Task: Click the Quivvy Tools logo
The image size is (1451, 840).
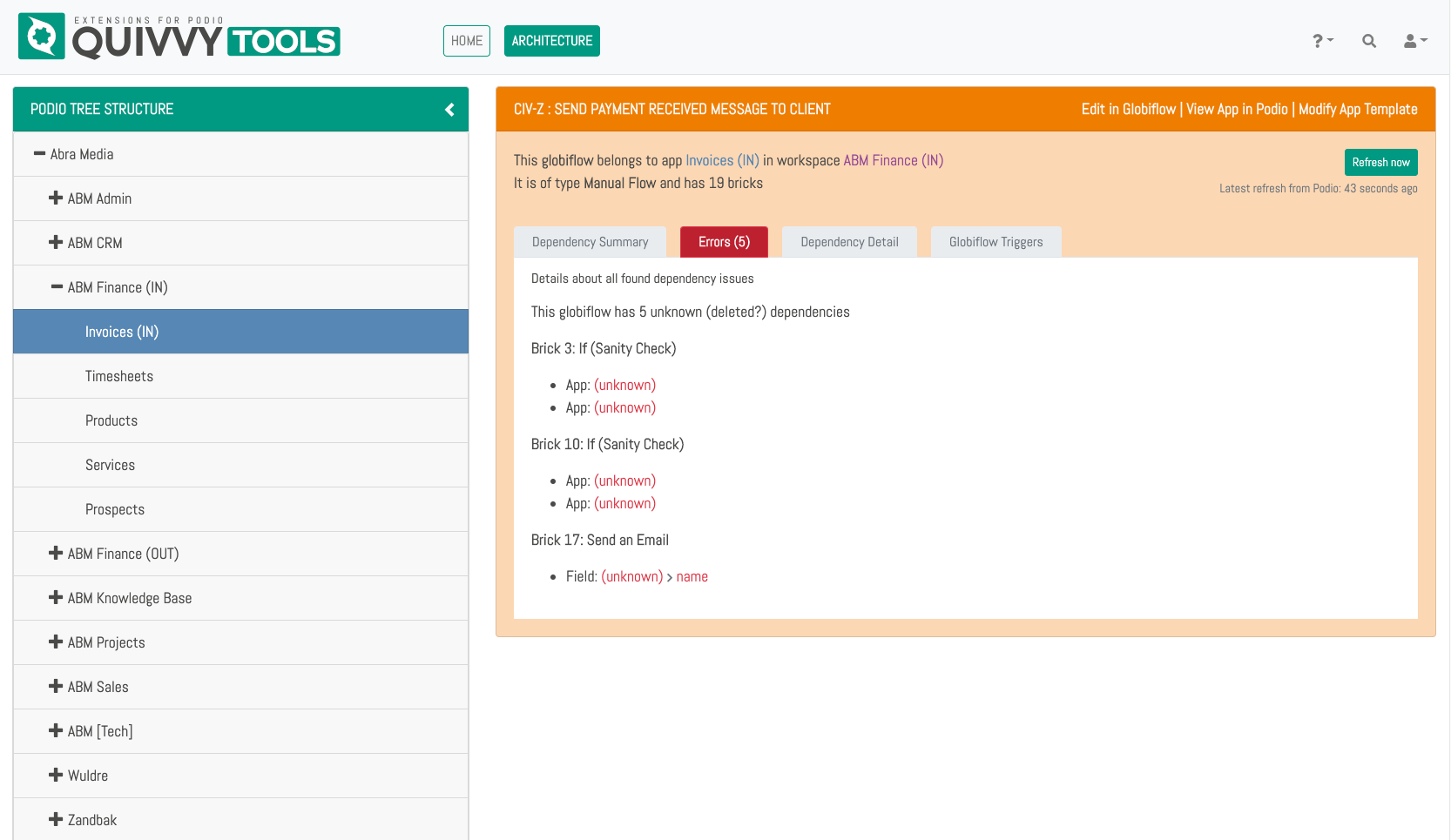Action: 179,37
